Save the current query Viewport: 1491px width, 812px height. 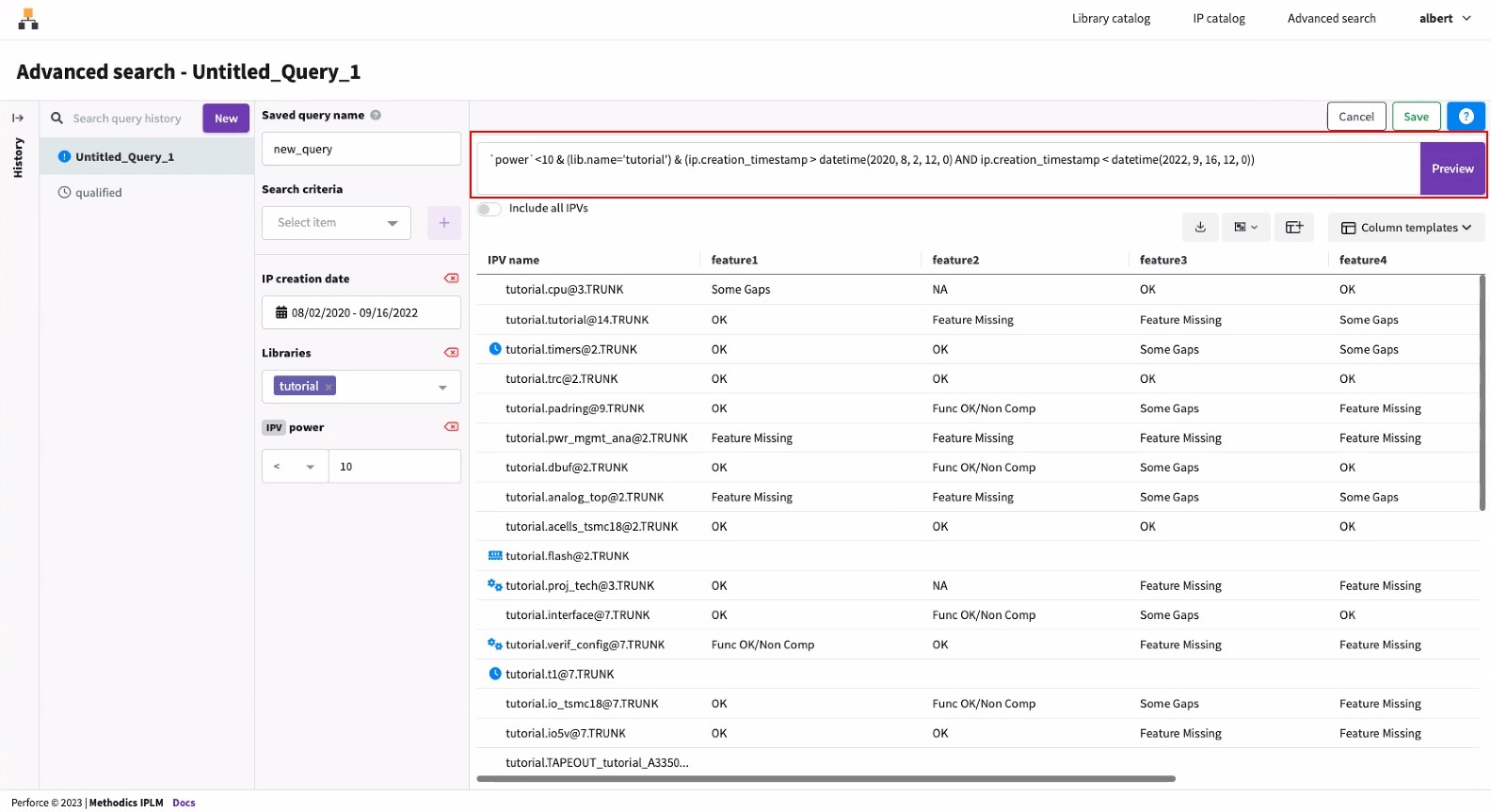pos(1416,117)
